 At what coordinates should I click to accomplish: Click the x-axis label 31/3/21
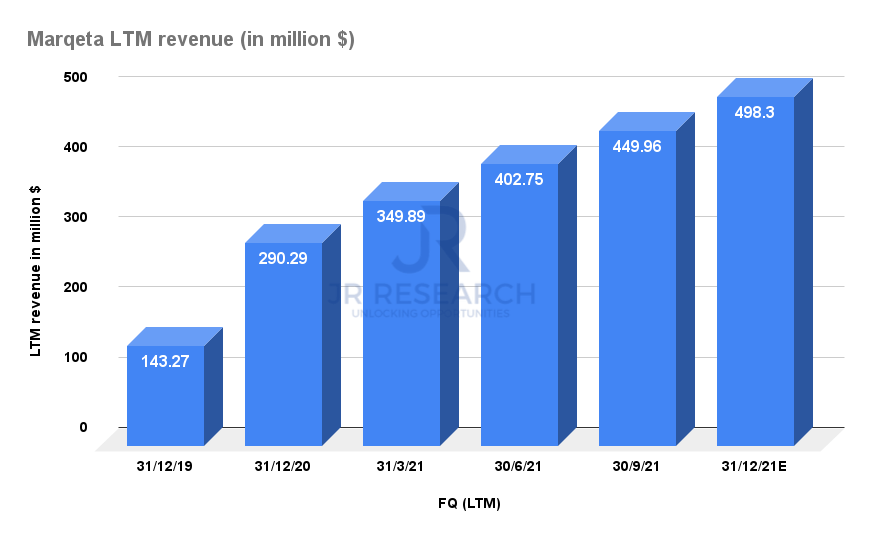[400, 466]
